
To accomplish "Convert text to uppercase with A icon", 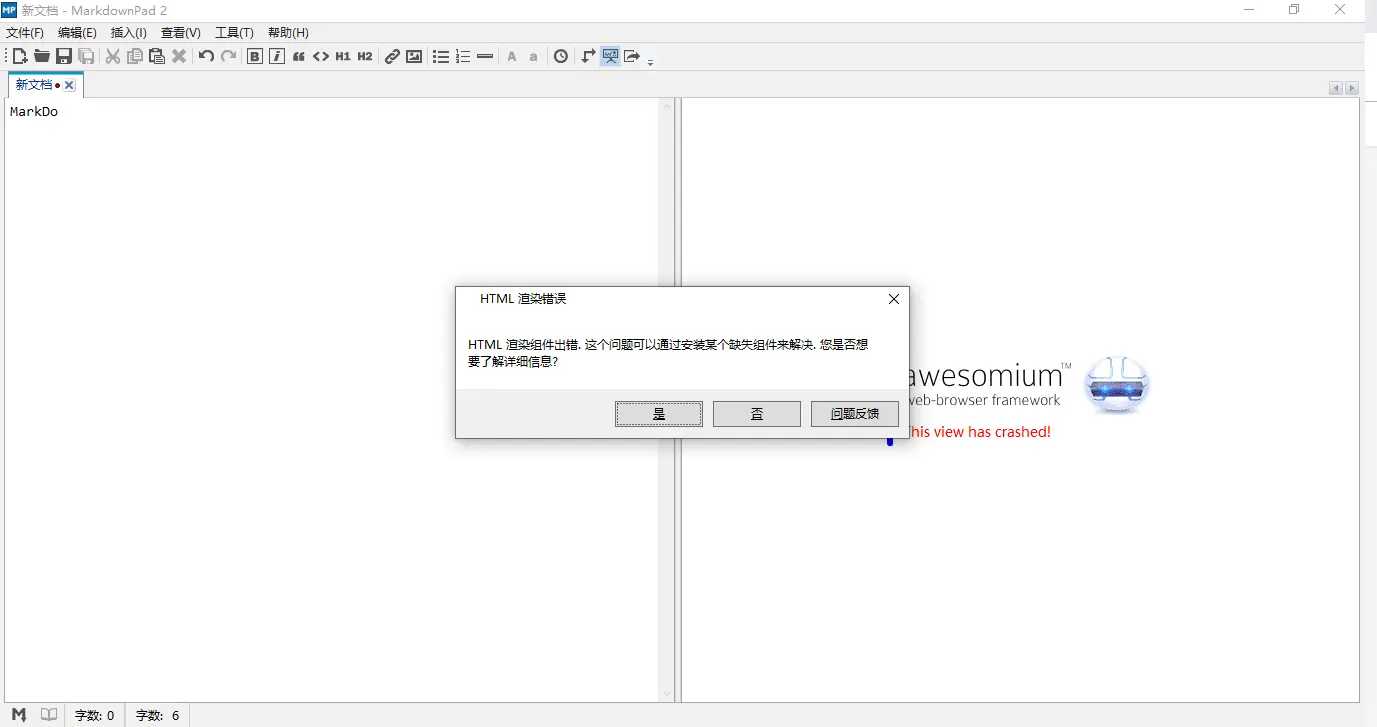I will (x=512, y=56).
